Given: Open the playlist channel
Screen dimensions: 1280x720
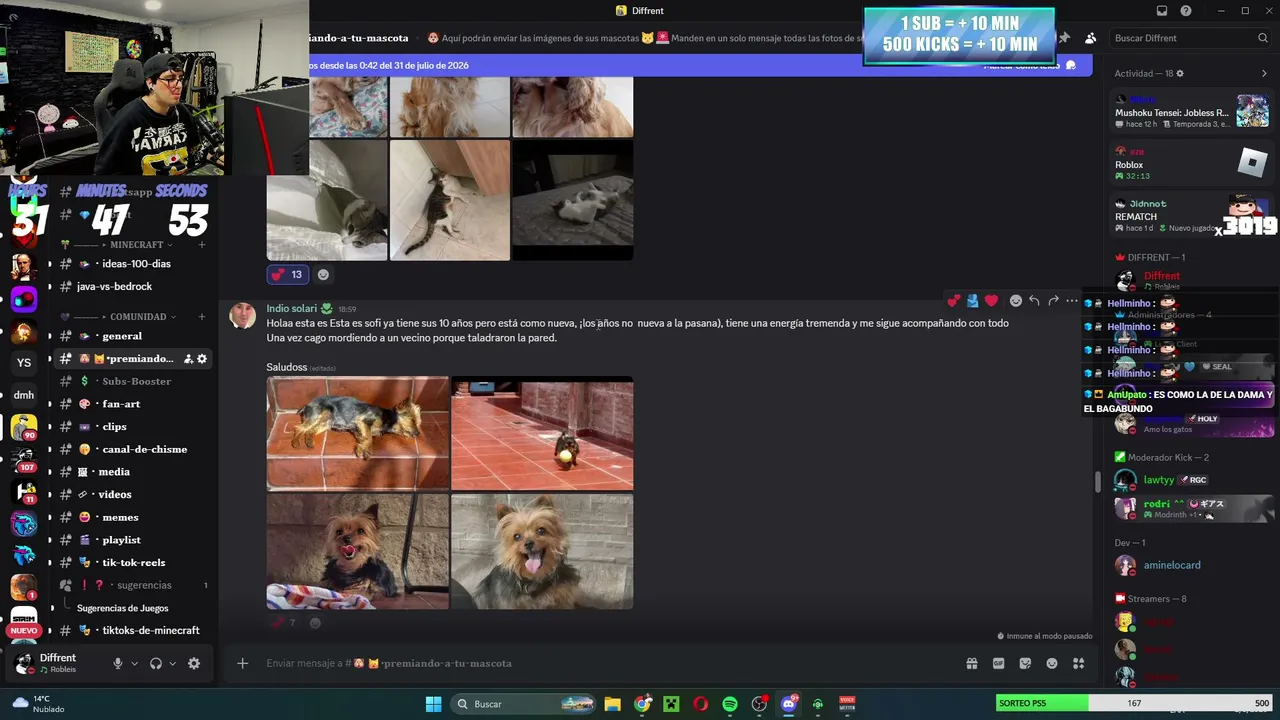Looking at the screenshot, I should [133, 540].
